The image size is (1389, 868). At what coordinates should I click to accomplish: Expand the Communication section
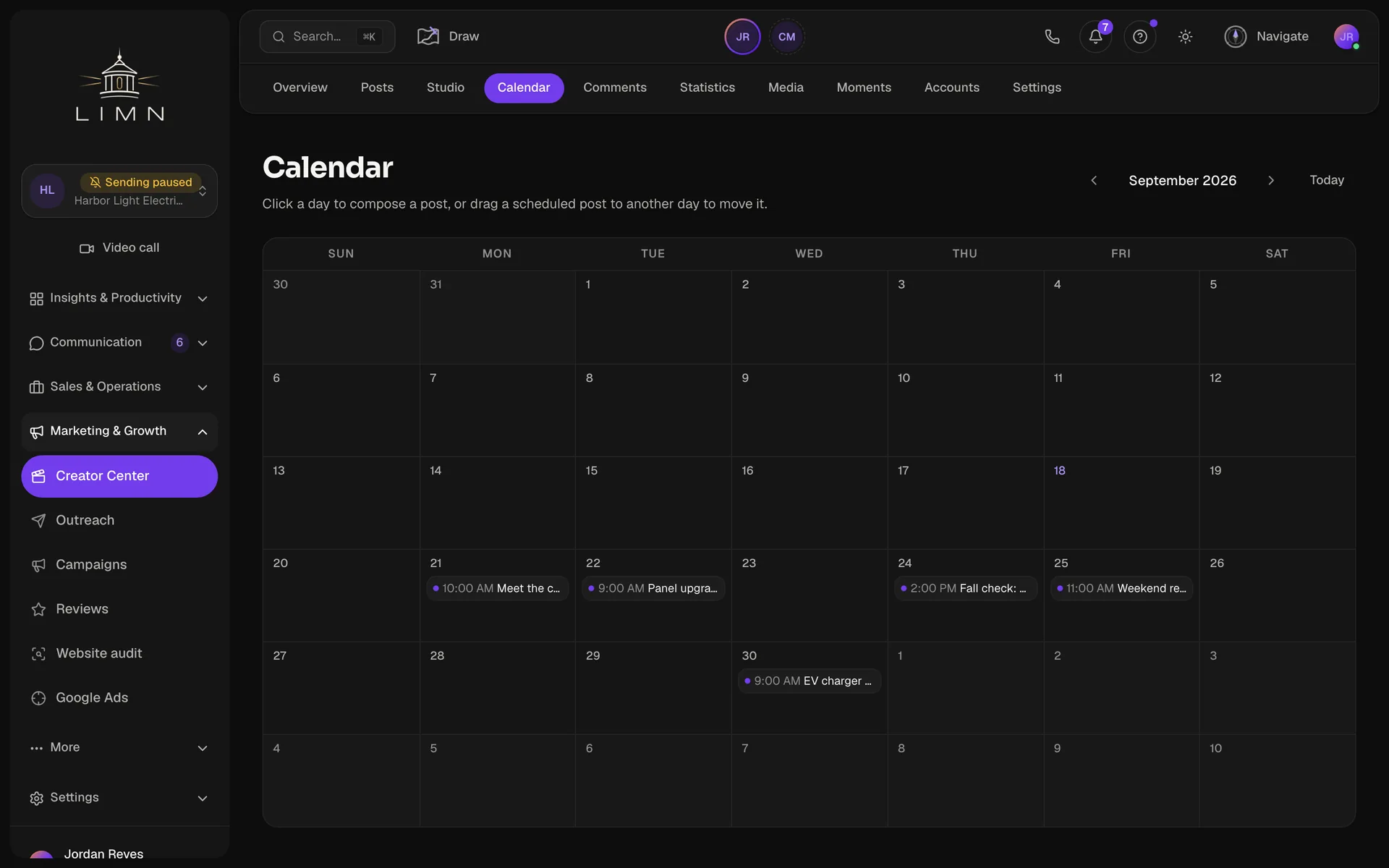pos(119,342)
